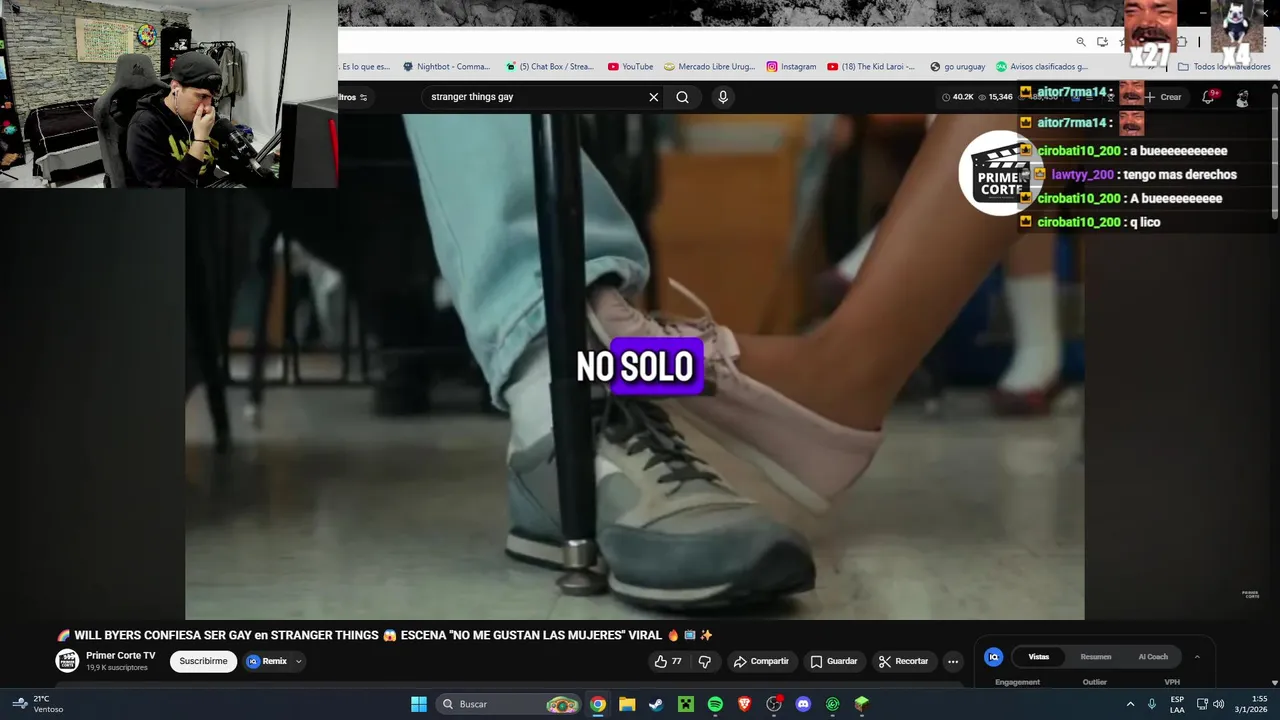Open the weather widget 21°C Ventoso
Image resolution: width=1280 pixels, height=720 pixels.
(x=37, y=704)
